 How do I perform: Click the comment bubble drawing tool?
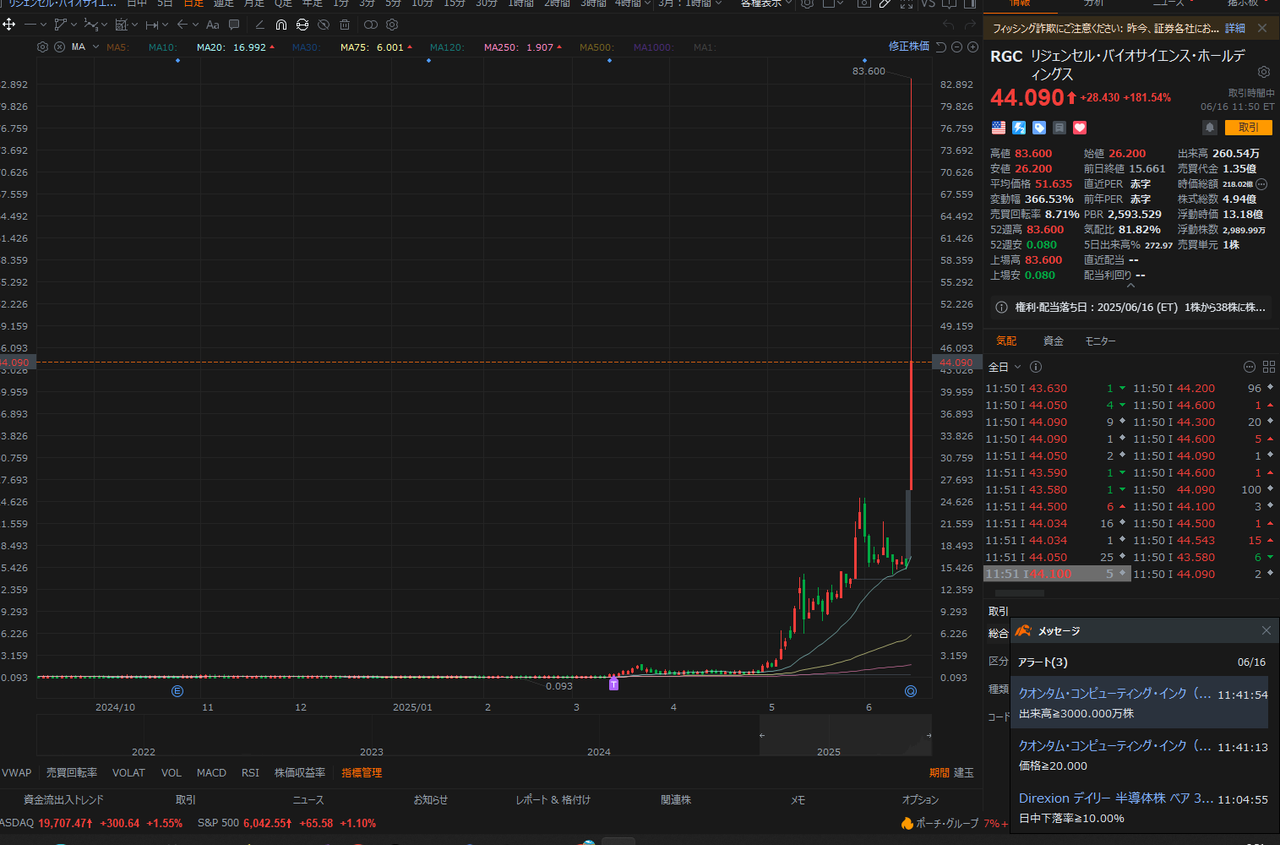234,24
